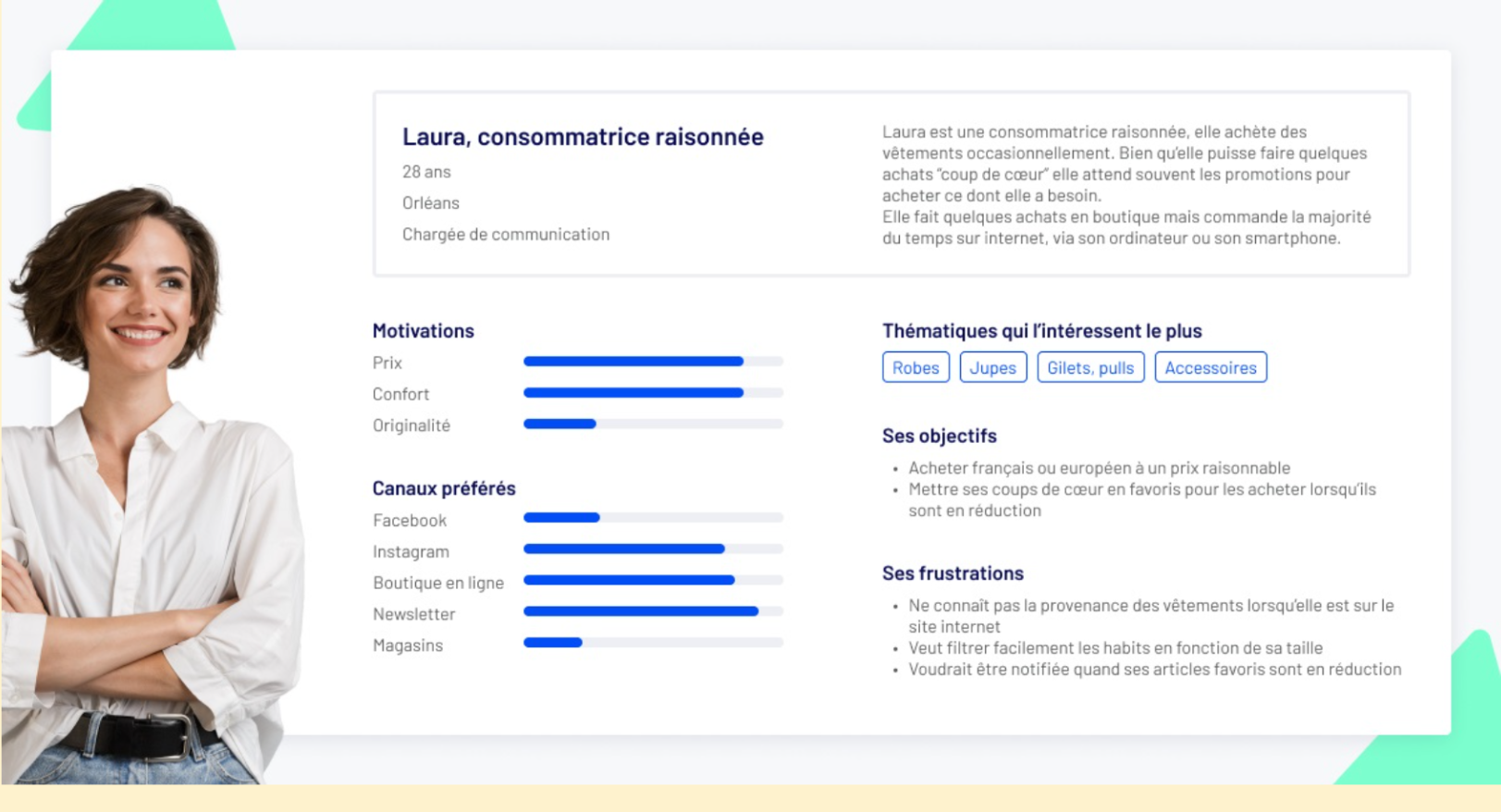Click the 'Canaux préférés' heading
The width and height of the screenshot is (1501, 812).
(x=444, y=488)
